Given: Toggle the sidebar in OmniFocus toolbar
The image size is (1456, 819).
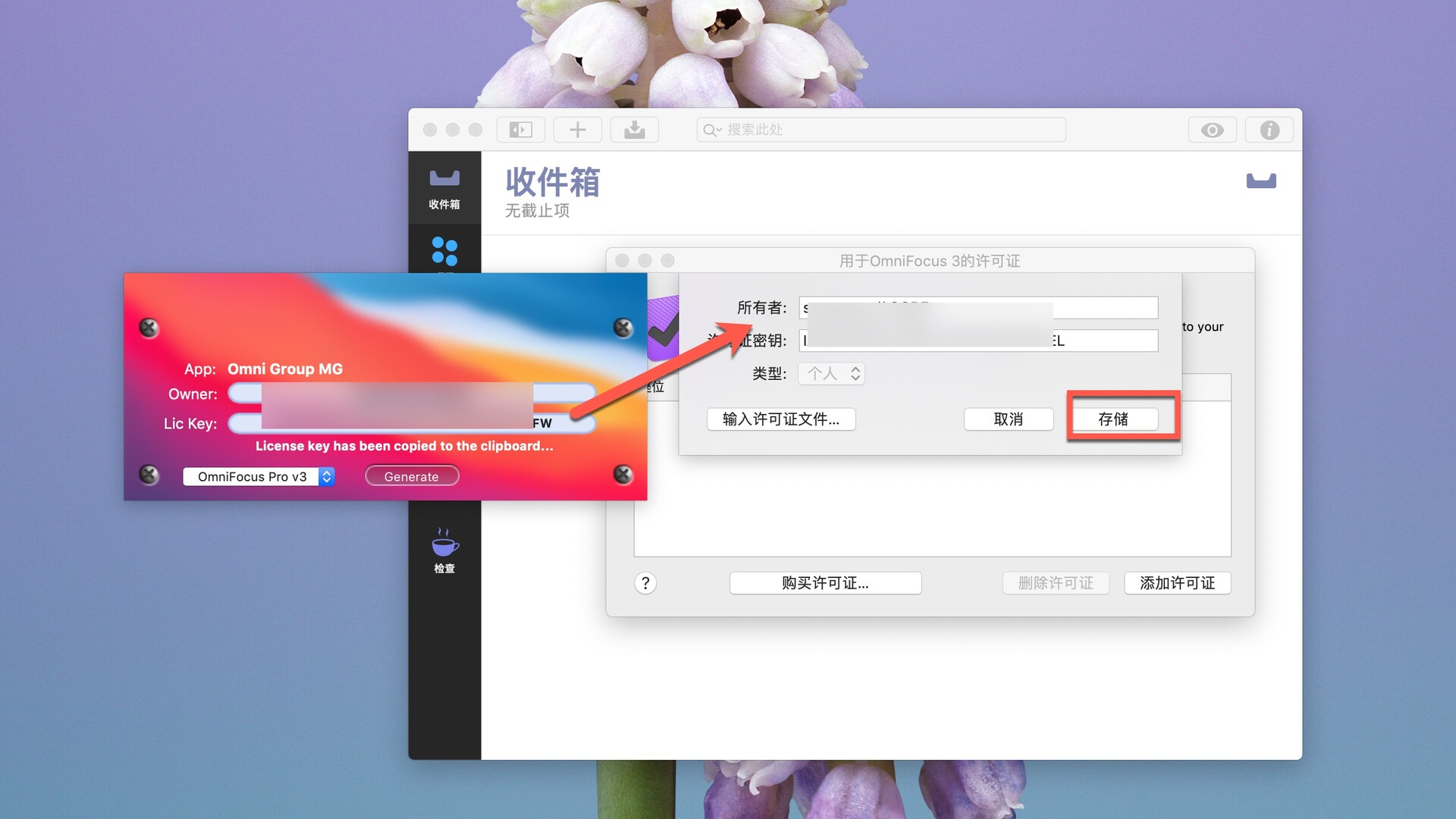Looking at the screenshot, I should pyautogui.click(x=520, y=130).
